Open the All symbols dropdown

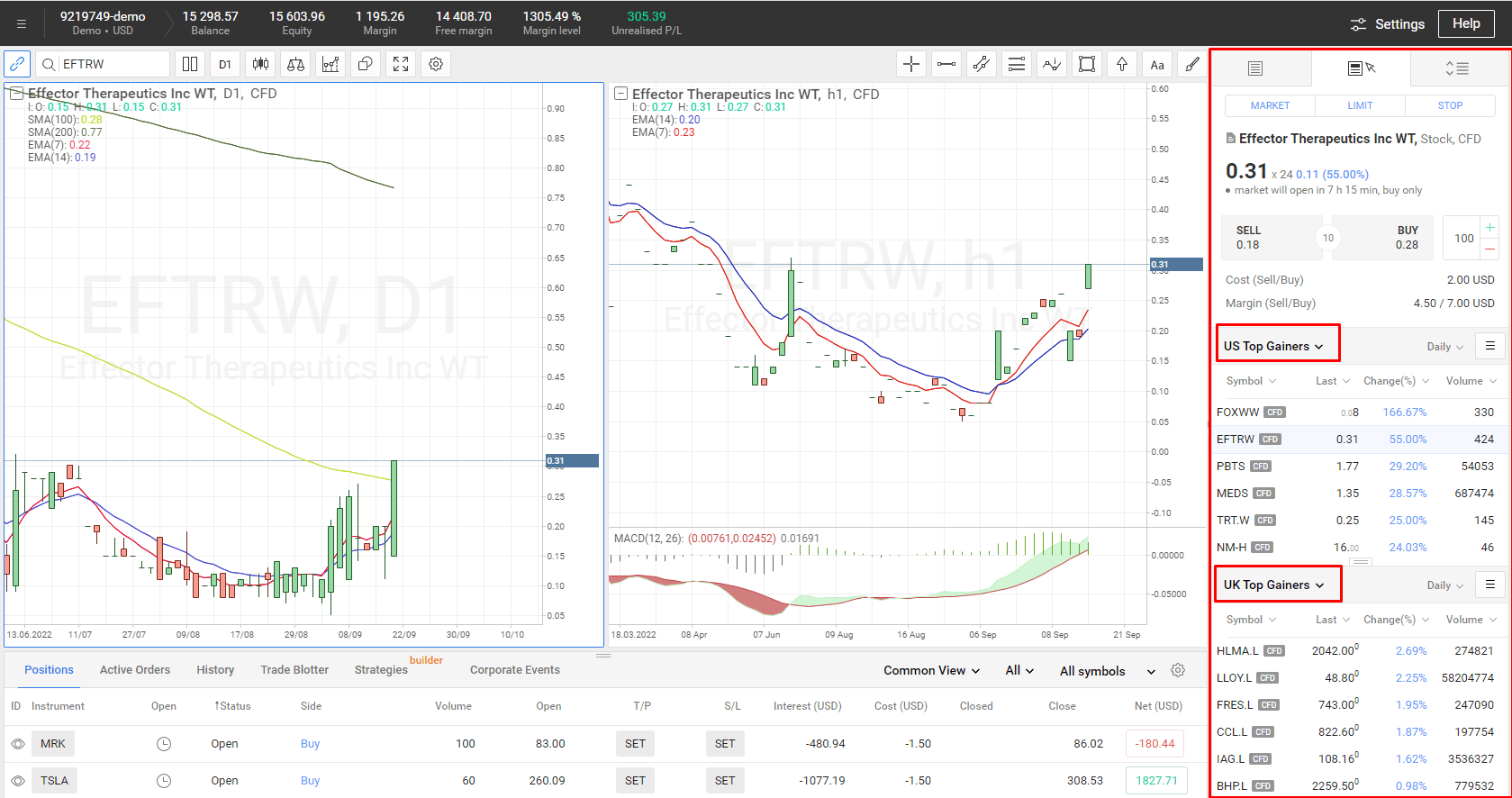tap(1108, 671)
